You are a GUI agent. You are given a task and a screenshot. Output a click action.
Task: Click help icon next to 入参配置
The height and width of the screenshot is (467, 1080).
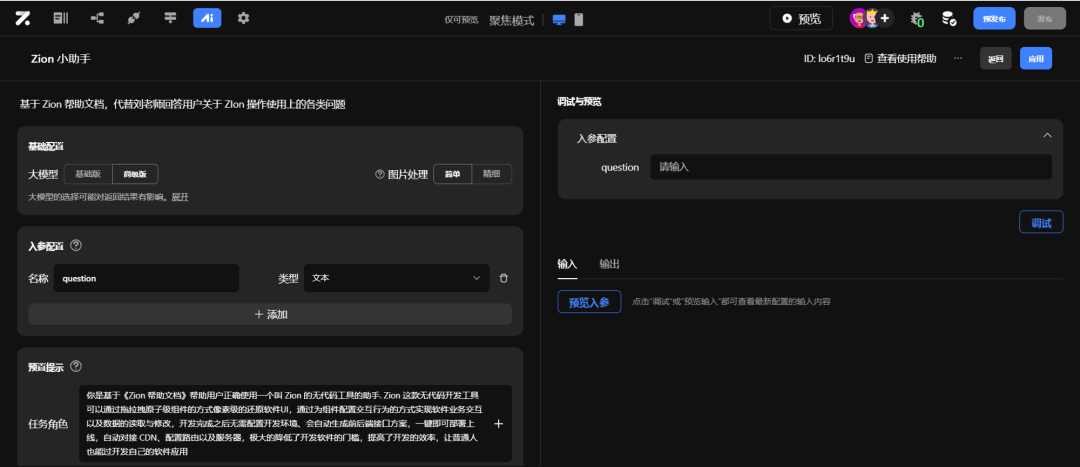coord(76,245)
